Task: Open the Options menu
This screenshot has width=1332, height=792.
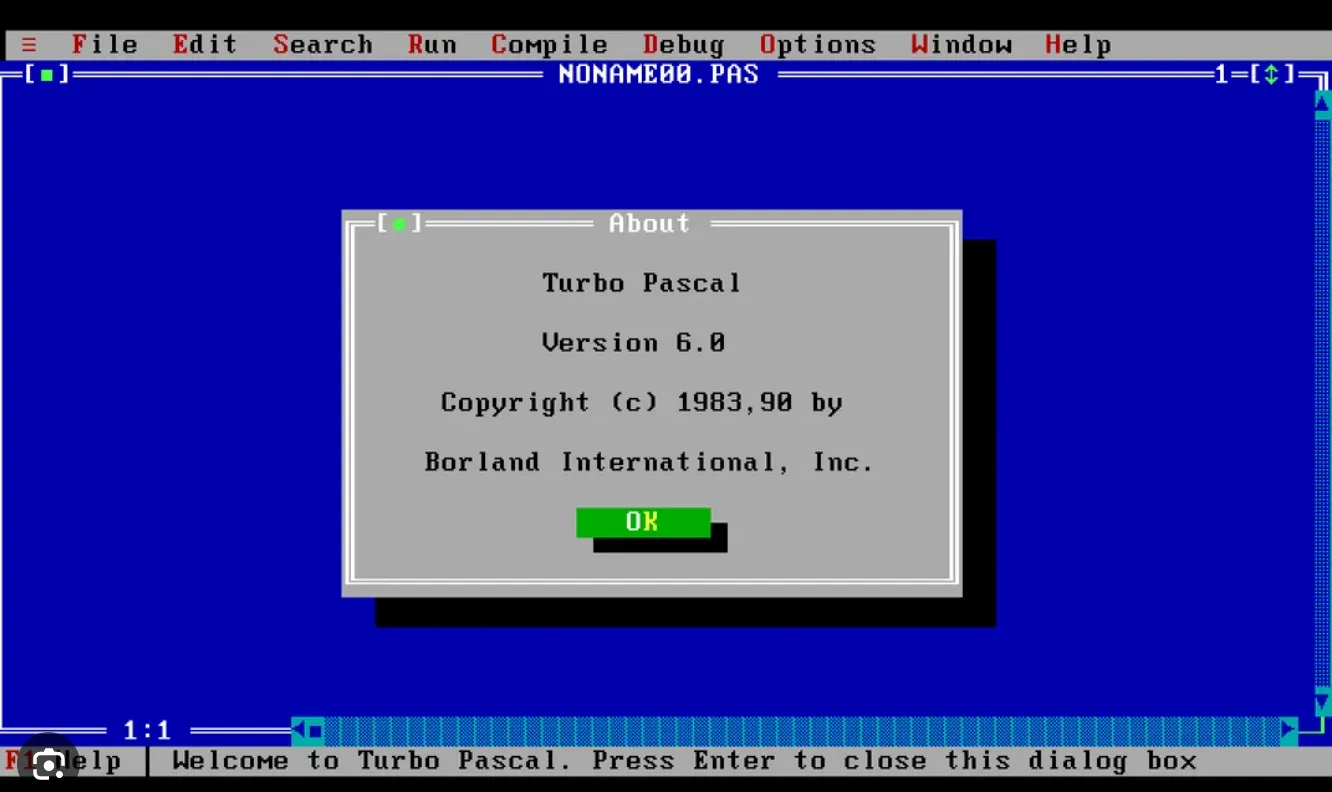Action: [817, 45]
